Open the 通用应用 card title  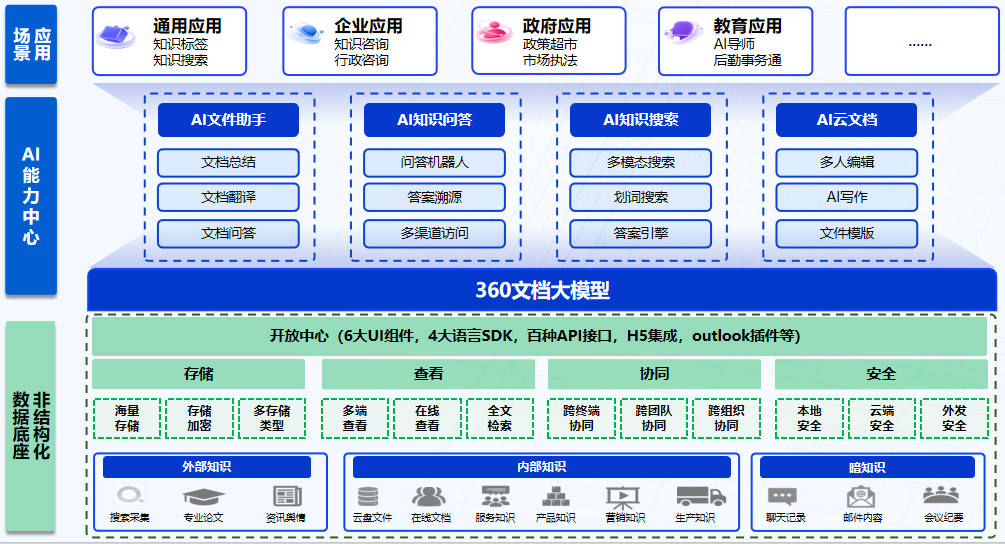coord(187,26)
